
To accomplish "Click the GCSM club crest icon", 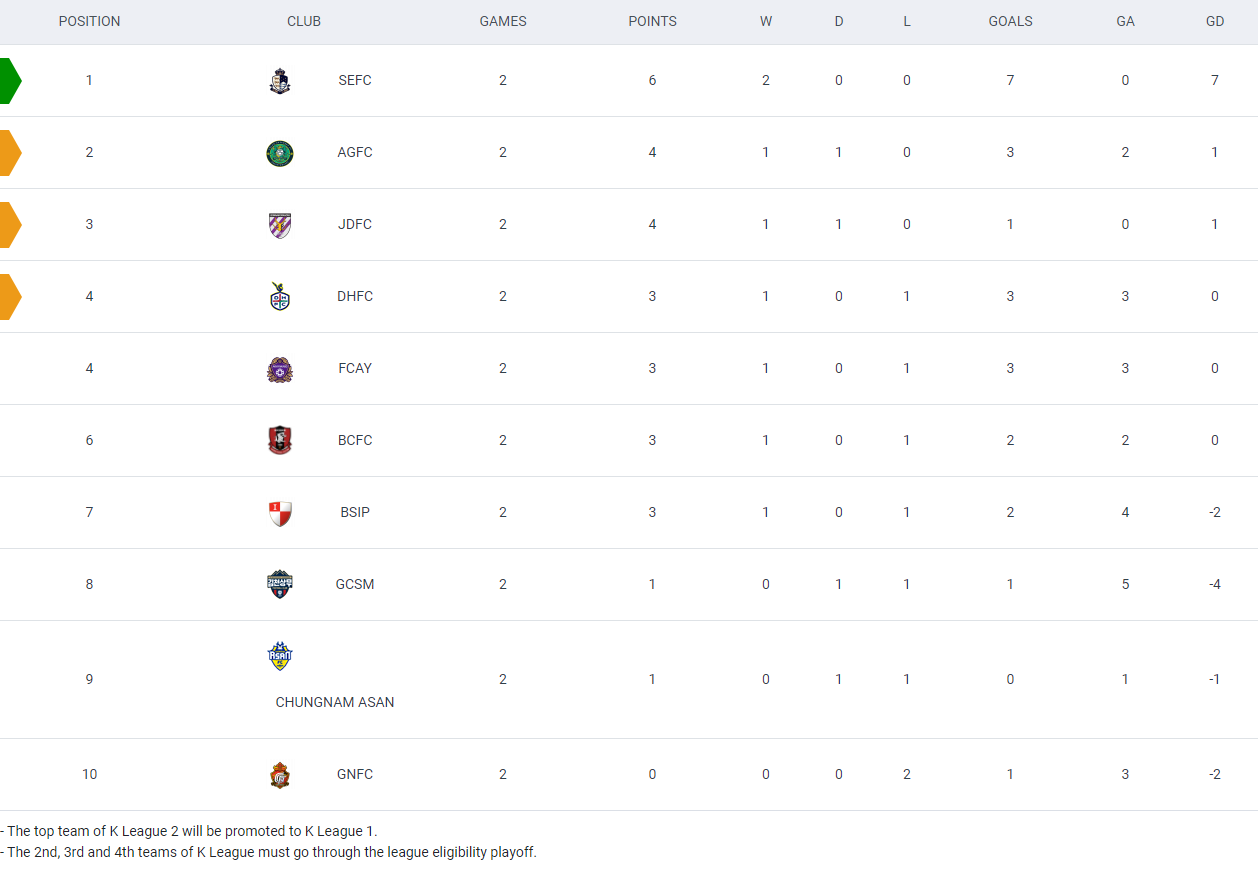I will 280,584.
